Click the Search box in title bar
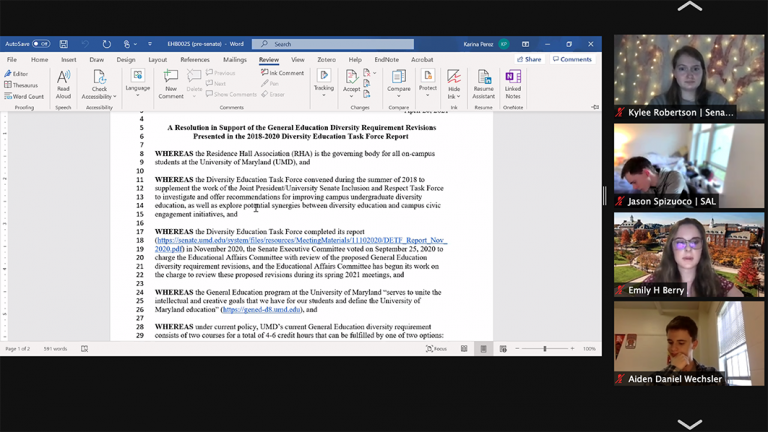Viewport: 768px width, 432px height. [x=333, y=44]
